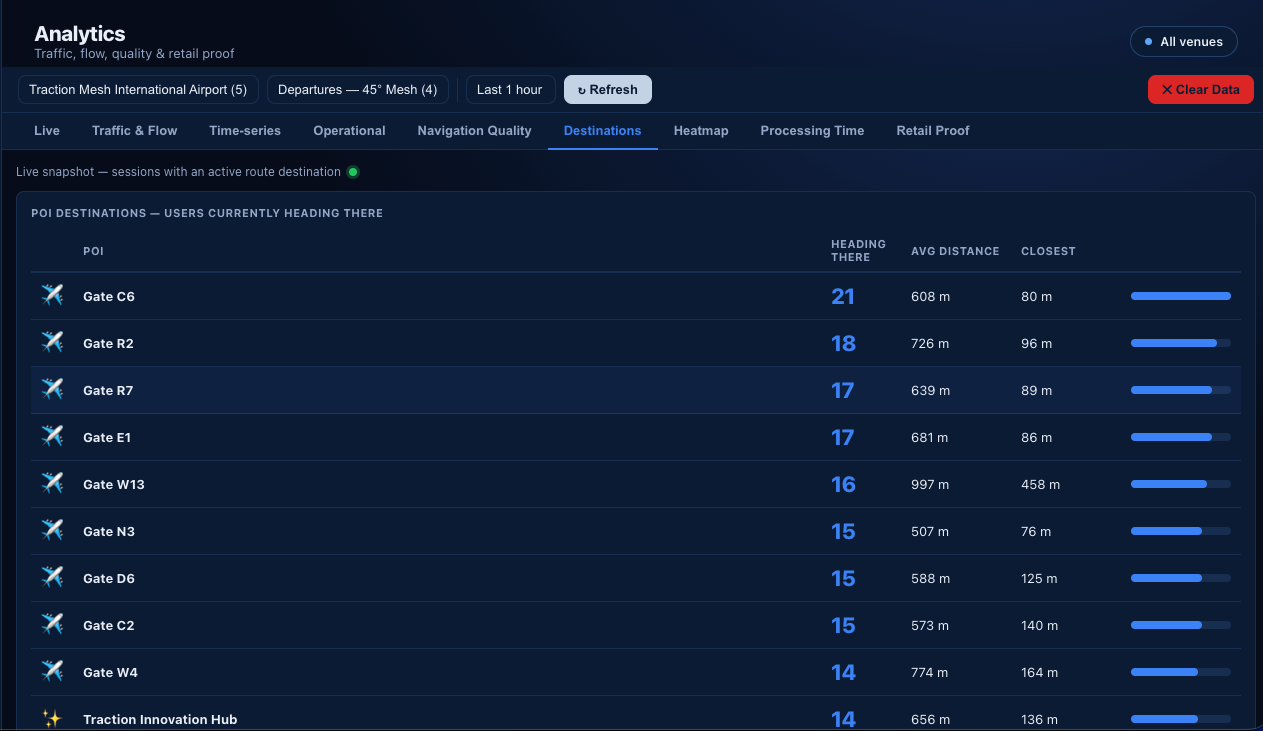Click the 125 m closest distance value
This screenshot has height=731, width=1263.
1040,579
